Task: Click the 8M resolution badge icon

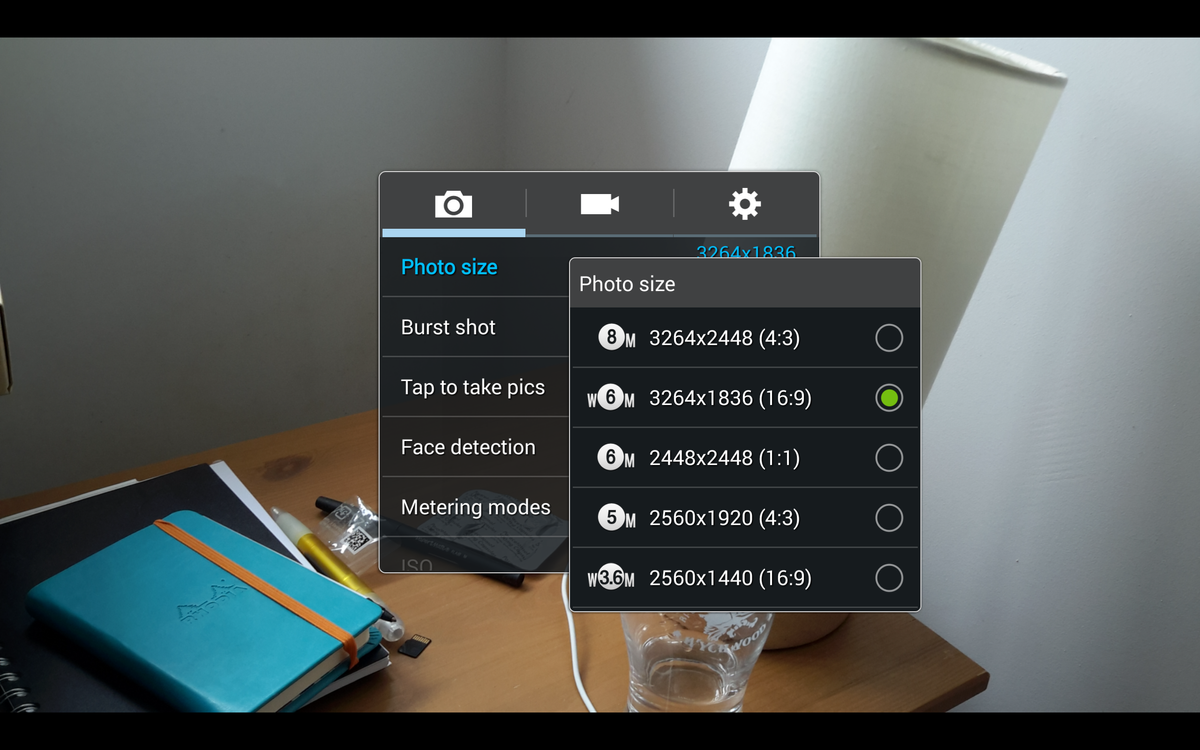Action: click(x=610, y=338)
